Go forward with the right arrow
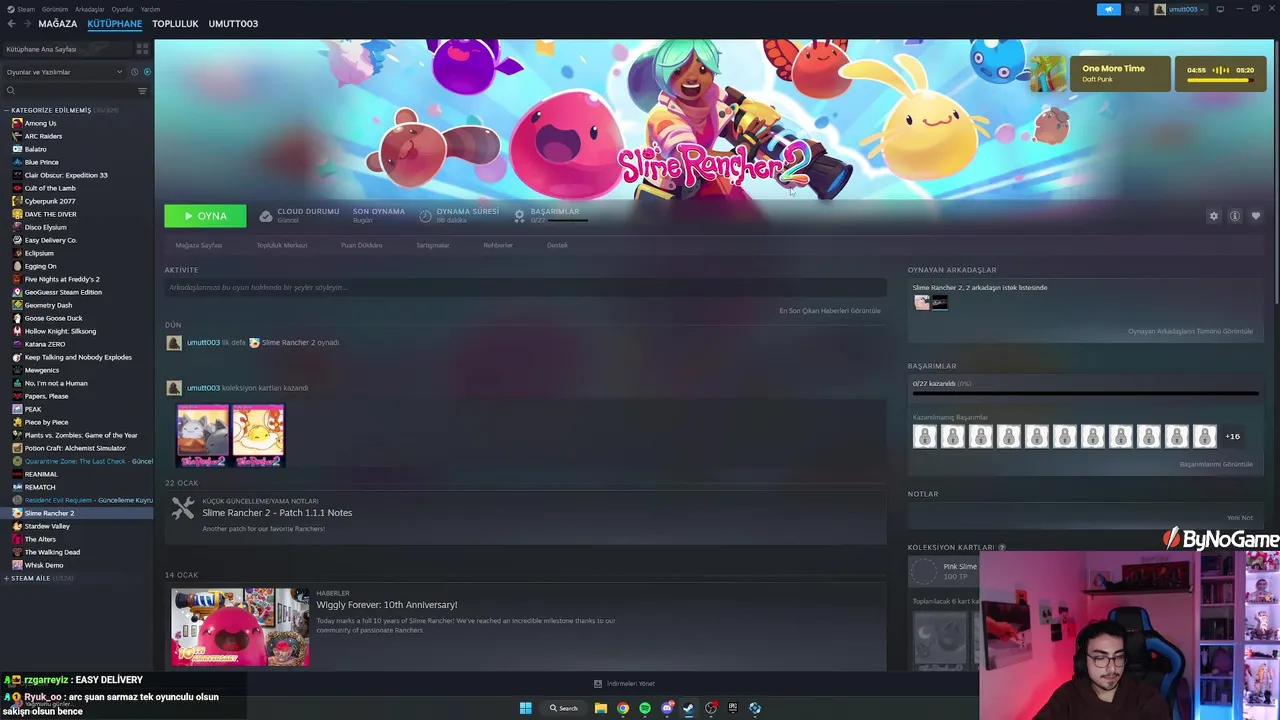 tap(26, 23)
